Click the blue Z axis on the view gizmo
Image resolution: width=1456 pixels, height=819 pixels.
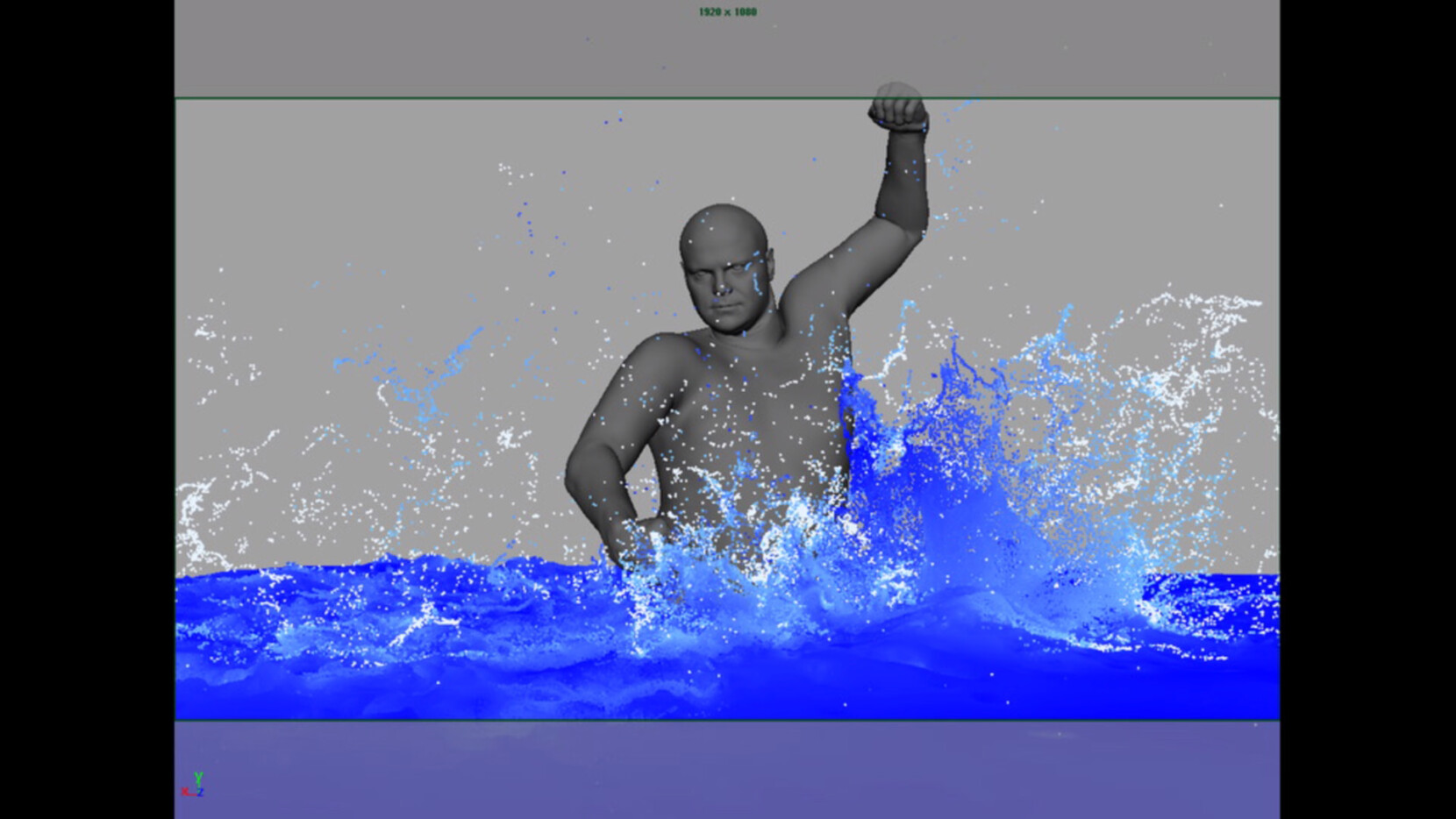200,791
